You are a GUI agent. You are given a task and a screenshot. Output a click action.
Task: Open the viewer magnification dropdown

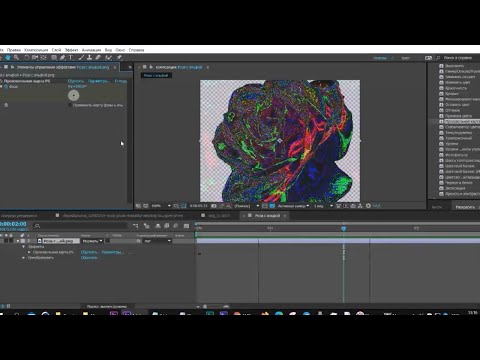click(x=161, y=206)
